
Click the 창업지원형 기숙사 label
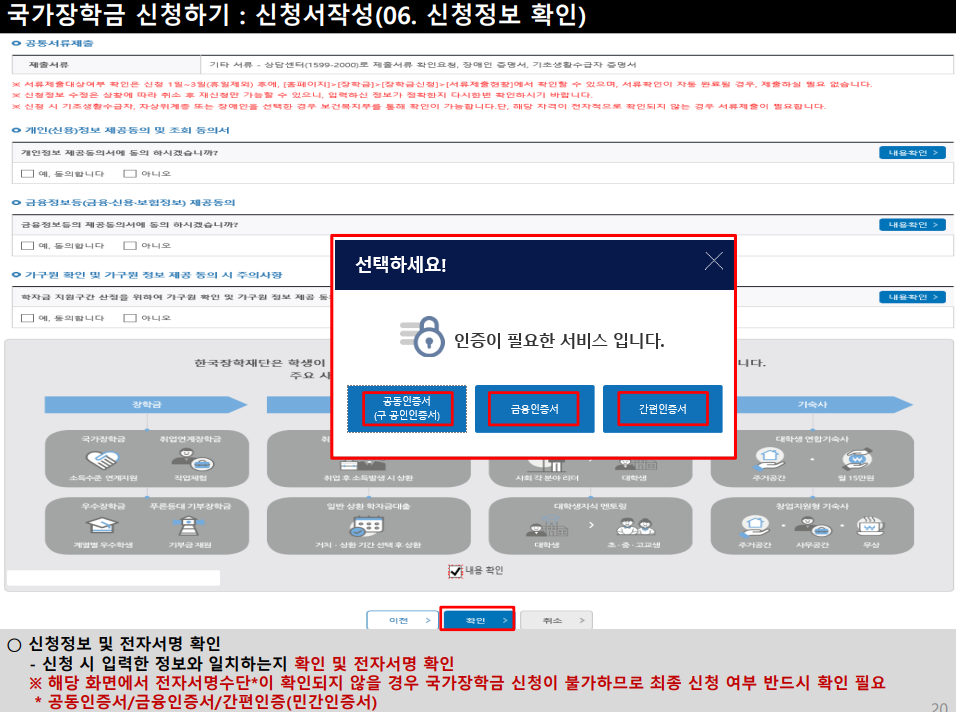[812, 506]
